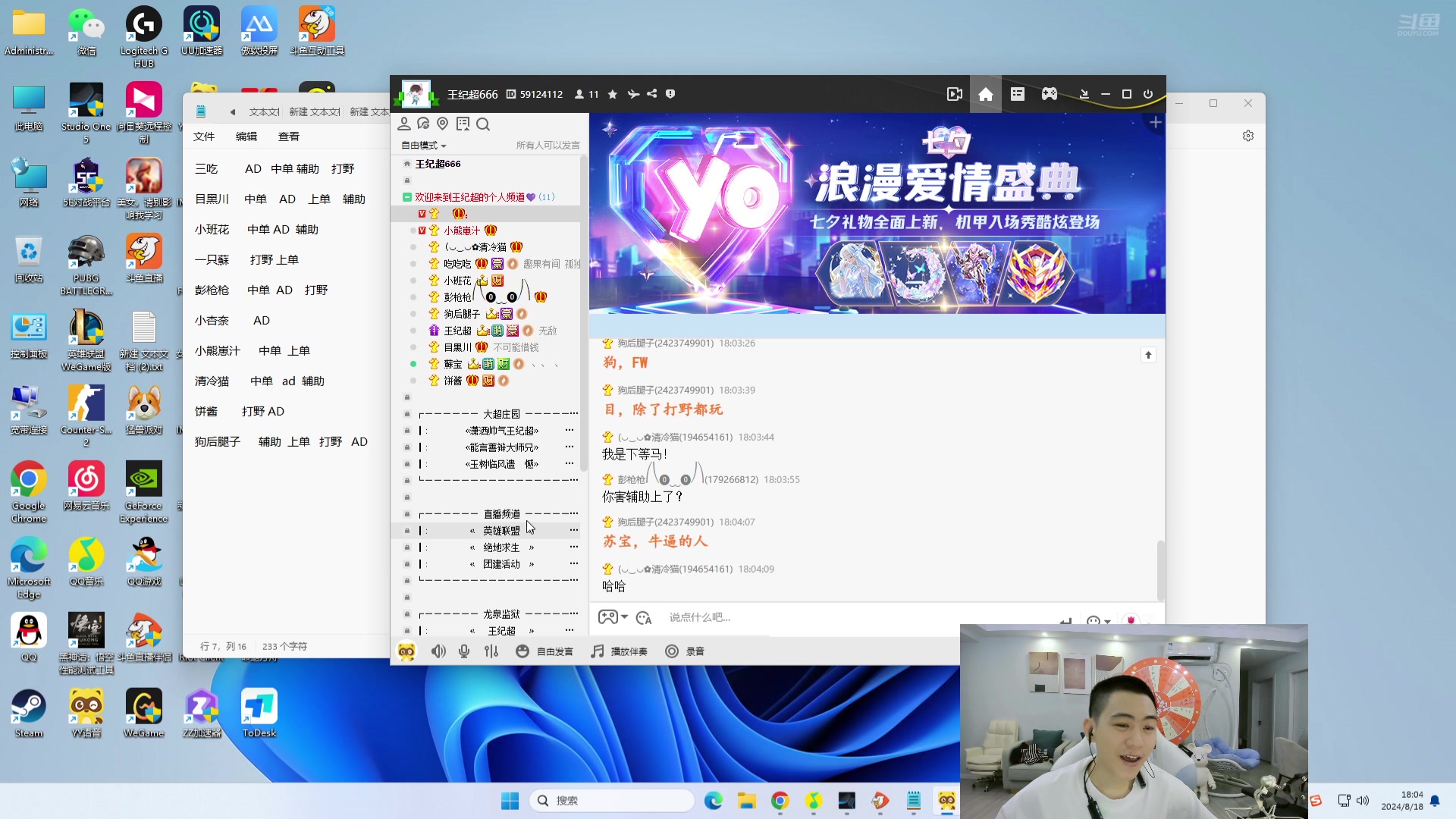Open Edge from the taskbar

(x=714, y=801)
